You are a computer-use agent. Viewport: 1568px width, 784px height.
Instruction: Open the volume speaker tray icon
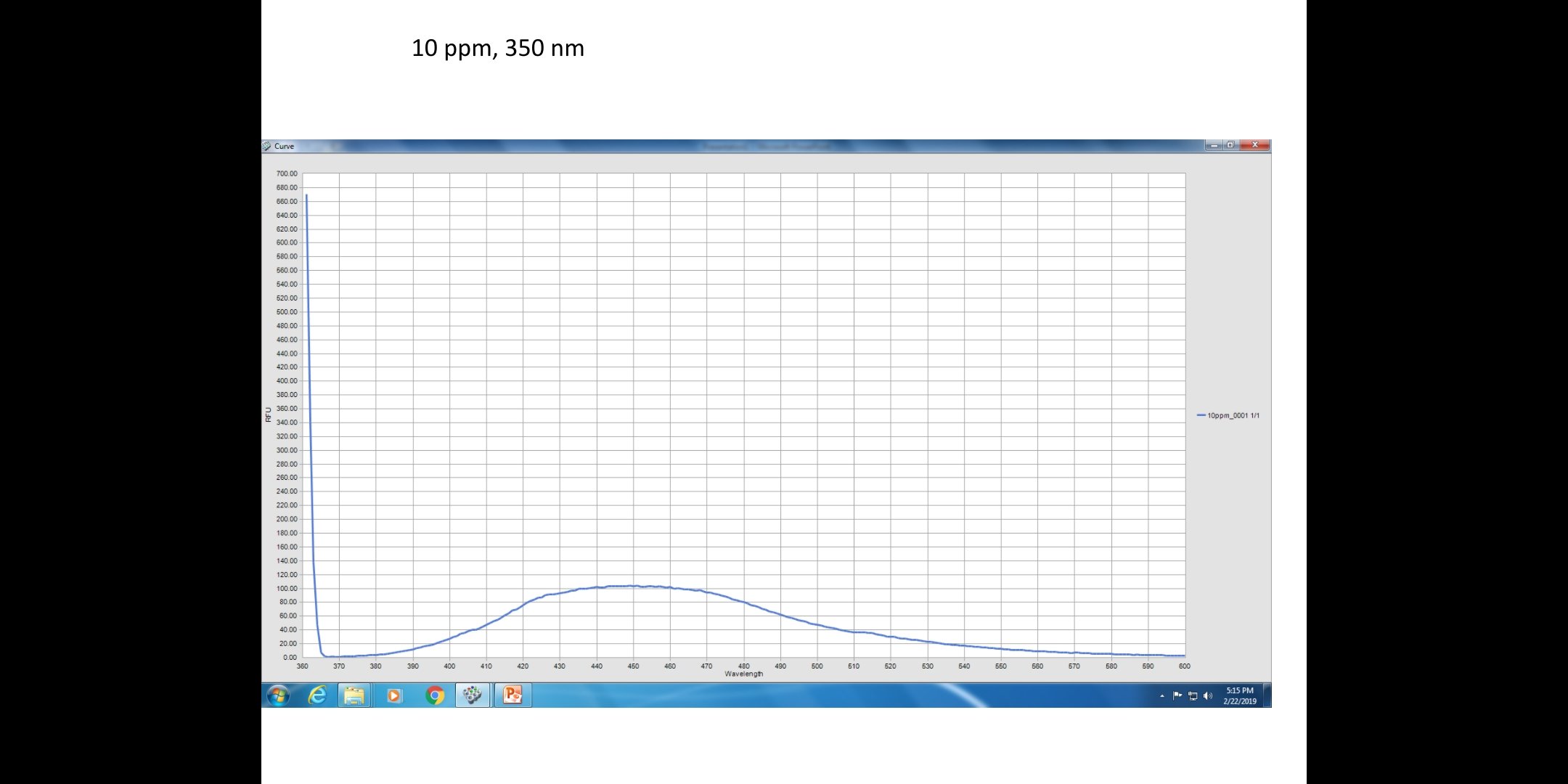coord(1208,696)
